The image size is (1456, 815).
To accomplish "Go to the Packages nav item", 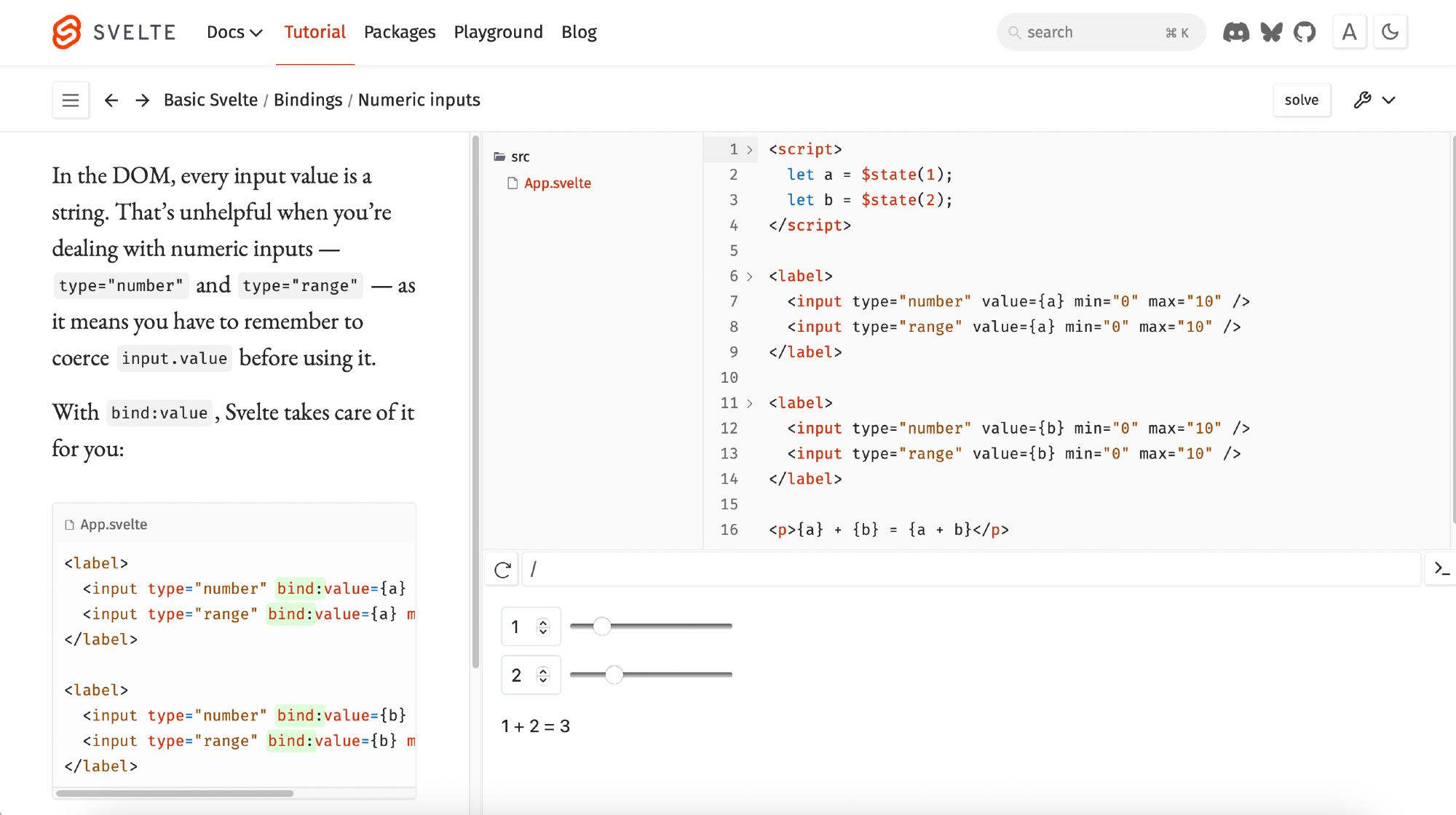I will 400,32.
